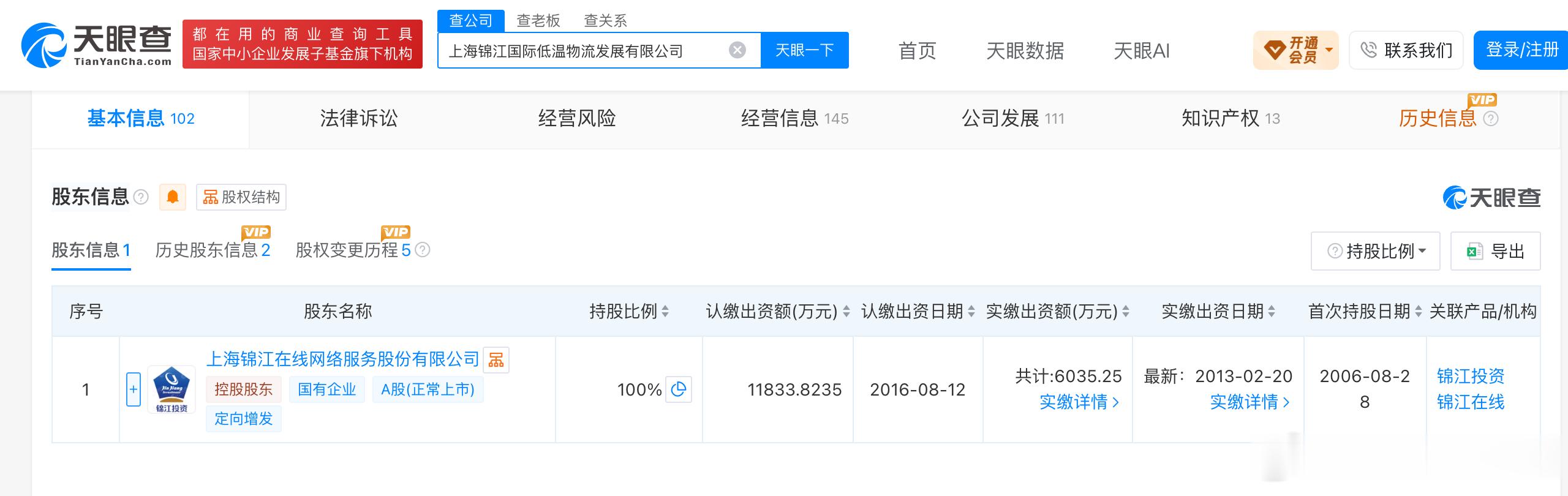Expand 实缴详情 under paid-in date
Image resolution: width=1568 pixels, height=496 pixels.
1250,402
